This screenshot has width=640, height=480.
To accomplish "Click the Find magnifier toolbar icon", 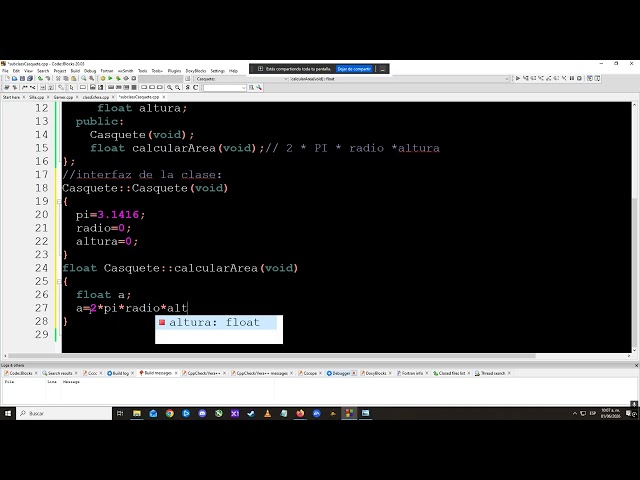I will tap(84, 78).
